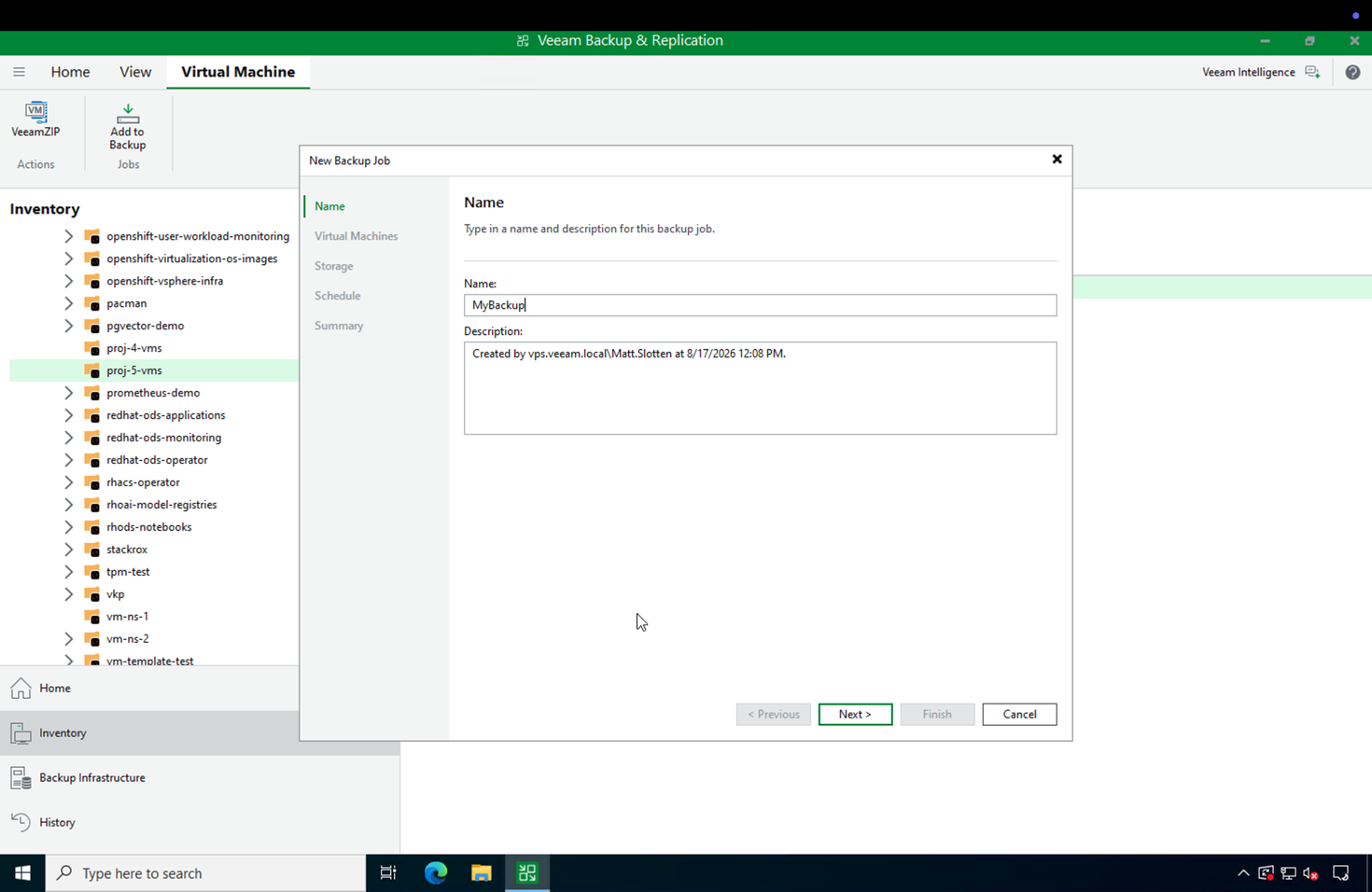Image resolution: width=1372 pixels, height=892 pixels.
Task: Click the Windows taskbar search box
Action: click(x=205, y=873)
